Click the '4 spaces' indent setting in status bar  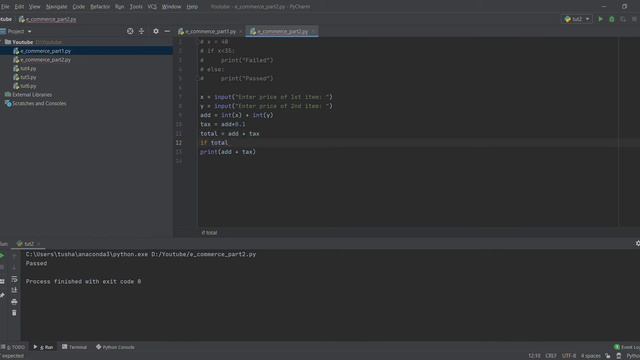pyautogui.click(x=591, y=356)
